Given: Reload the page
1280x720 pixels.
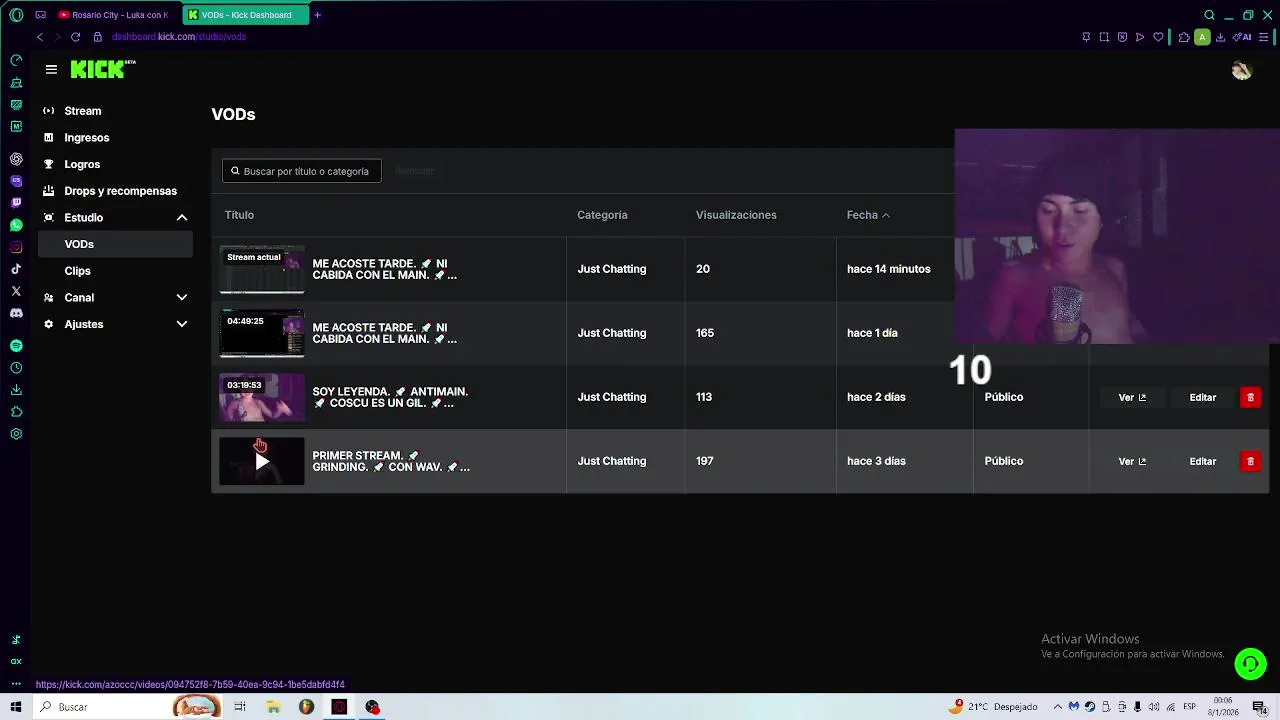Looking at the screenshot, I should click(75, 37).
